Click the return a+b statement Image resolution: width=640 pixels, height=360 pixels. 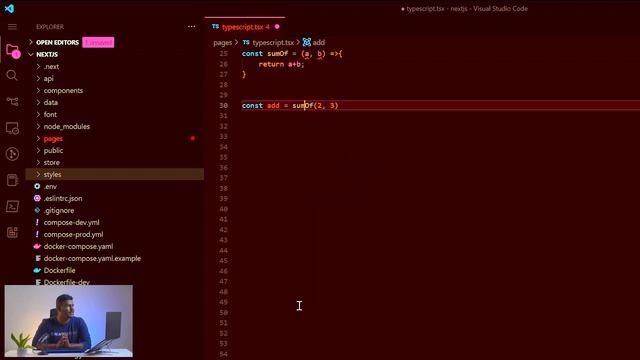point(281,64)
